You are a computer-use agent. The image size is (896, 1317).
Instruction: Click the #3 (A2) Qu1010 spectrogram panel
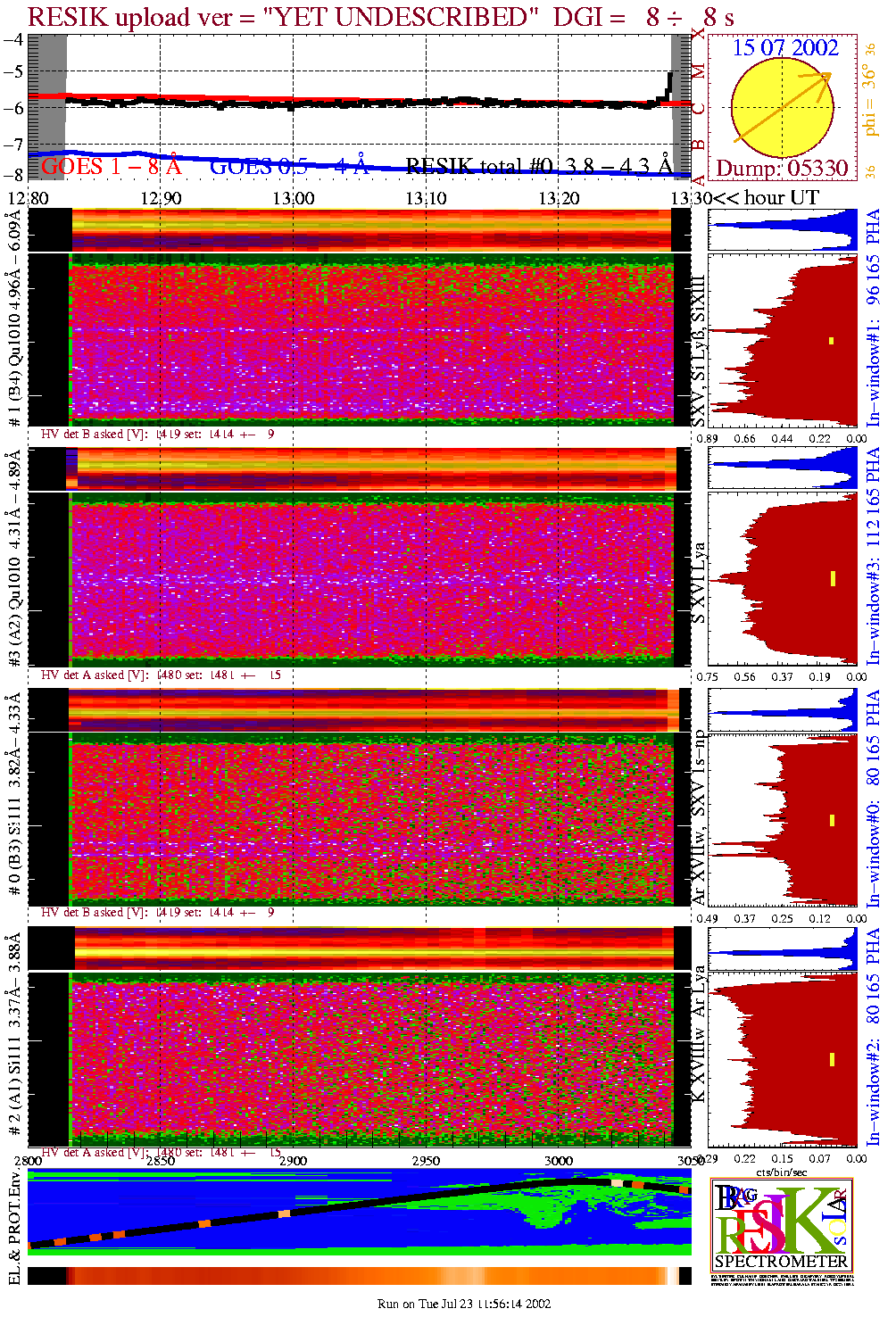point(371,580)
